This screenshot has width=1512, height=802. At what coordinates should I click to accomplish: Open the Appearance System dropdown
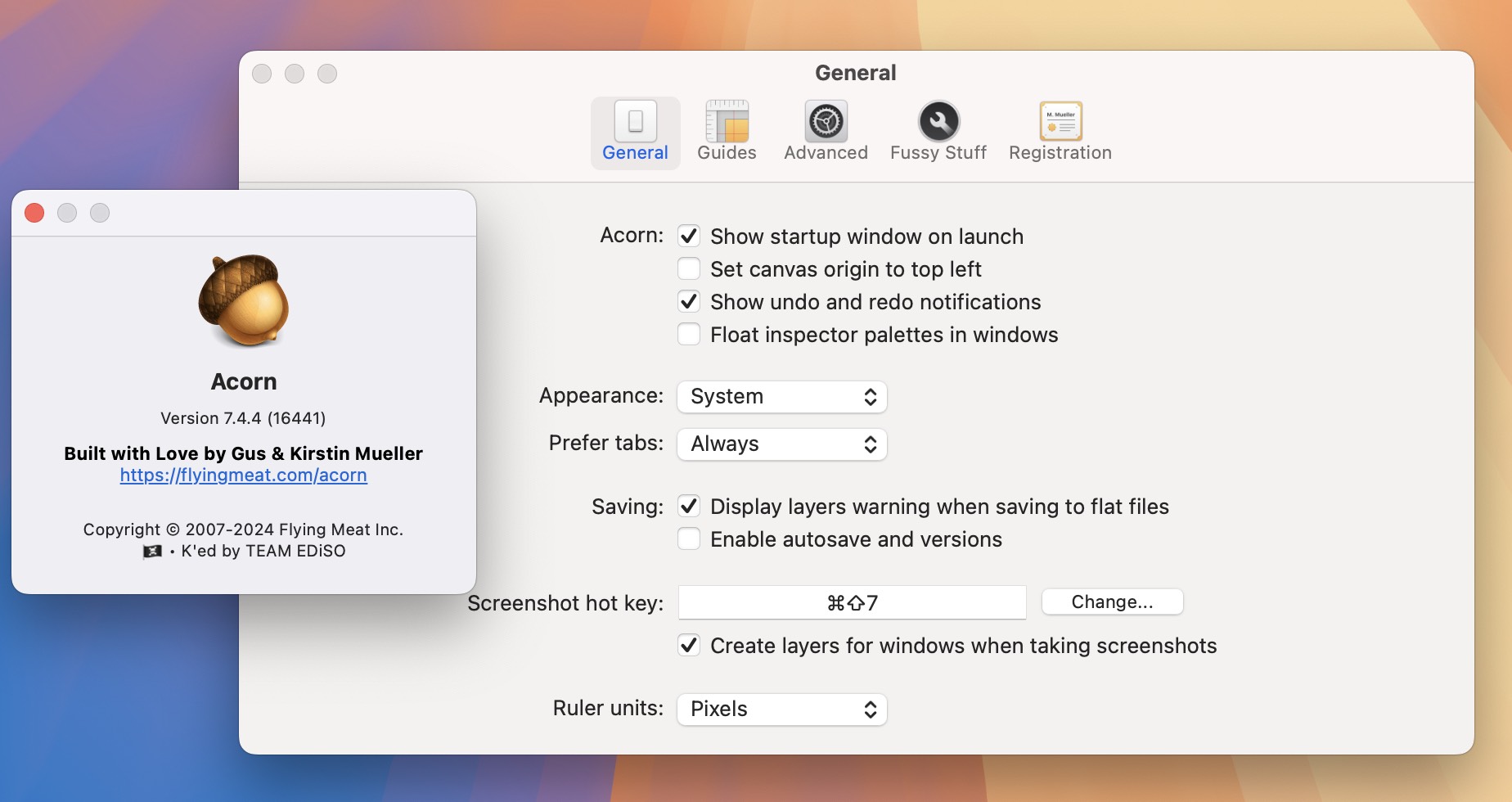point(782,397)
